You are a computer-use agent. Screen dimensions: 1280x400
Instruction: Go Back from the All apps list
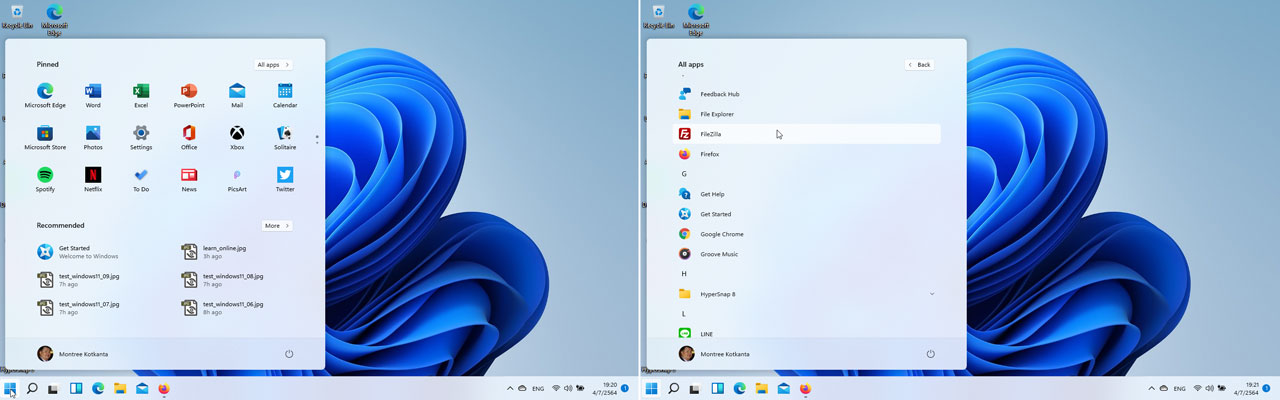tap(919, 64)
